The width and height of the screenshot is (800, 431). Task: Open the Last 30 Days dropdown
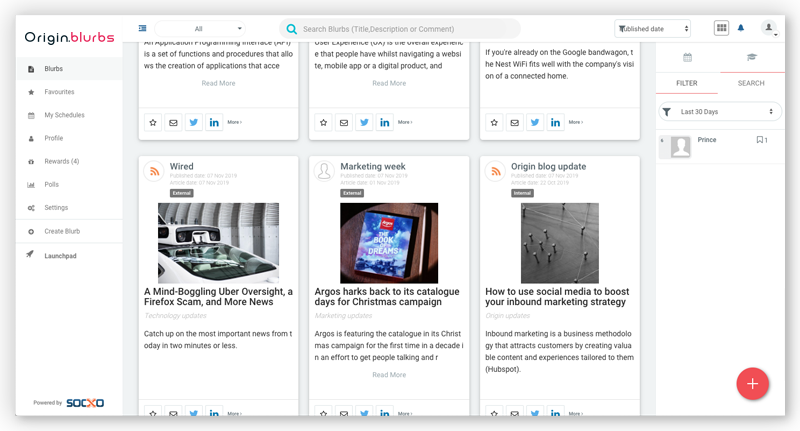[720, 112]
